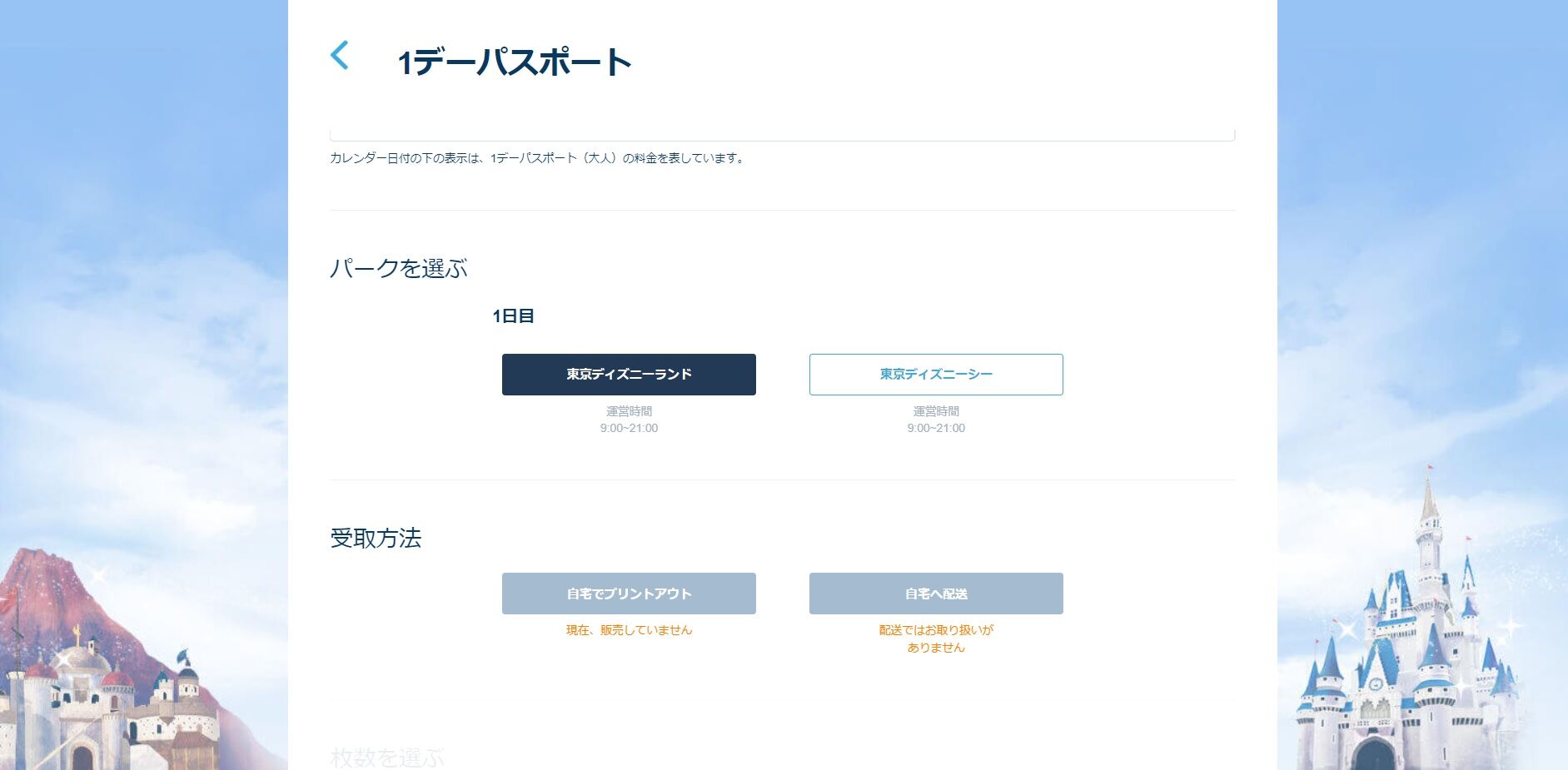Click 配送ではお取り扱いがありません notice text
The height and width of the screenshot is (770, 1568).
click(x=936, y=638)
